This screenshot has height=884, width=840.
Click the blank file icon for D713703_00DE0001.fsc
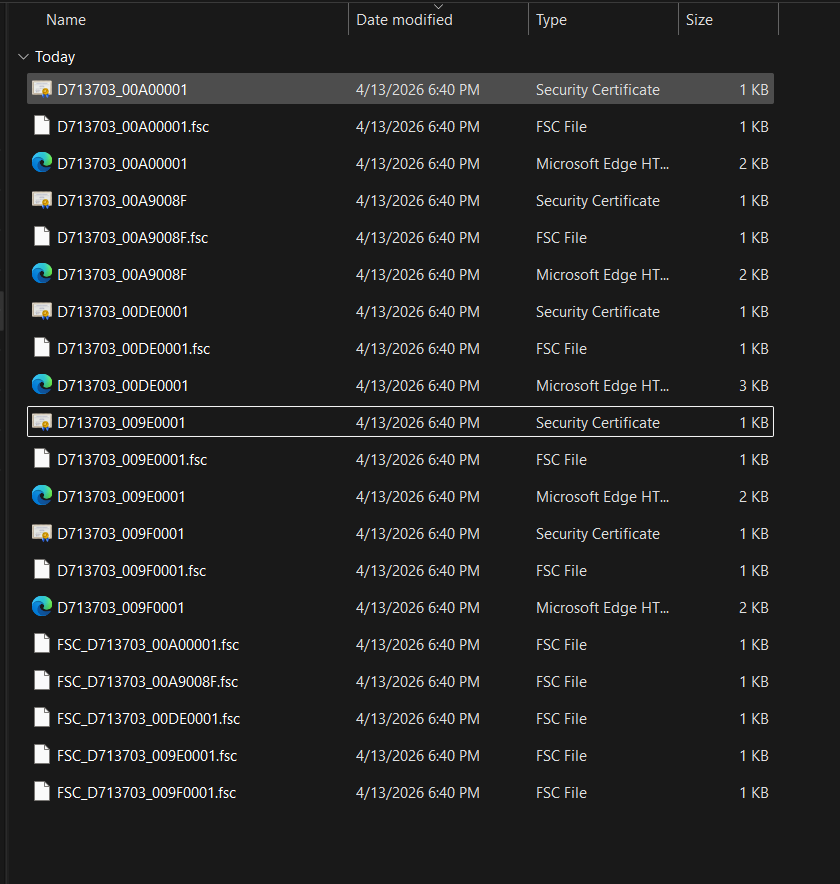click(42, 349)
